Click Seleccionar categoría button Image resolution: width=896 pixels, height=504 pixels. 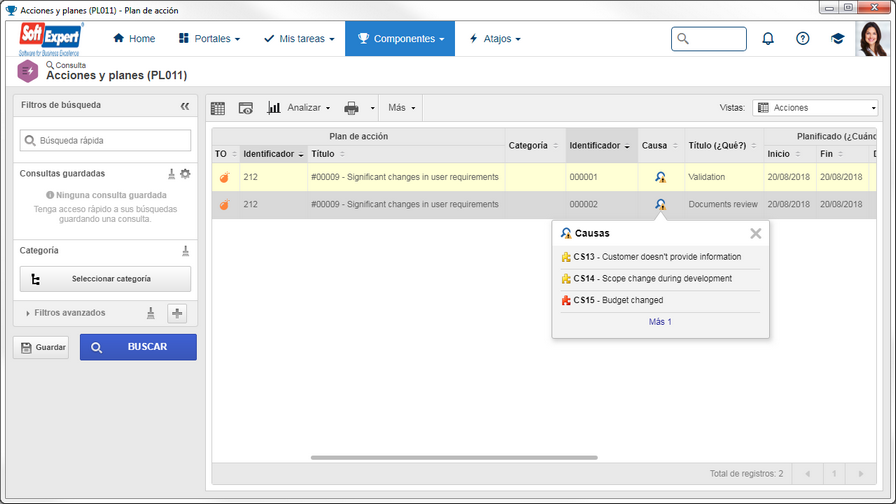[x=105, y=279]
